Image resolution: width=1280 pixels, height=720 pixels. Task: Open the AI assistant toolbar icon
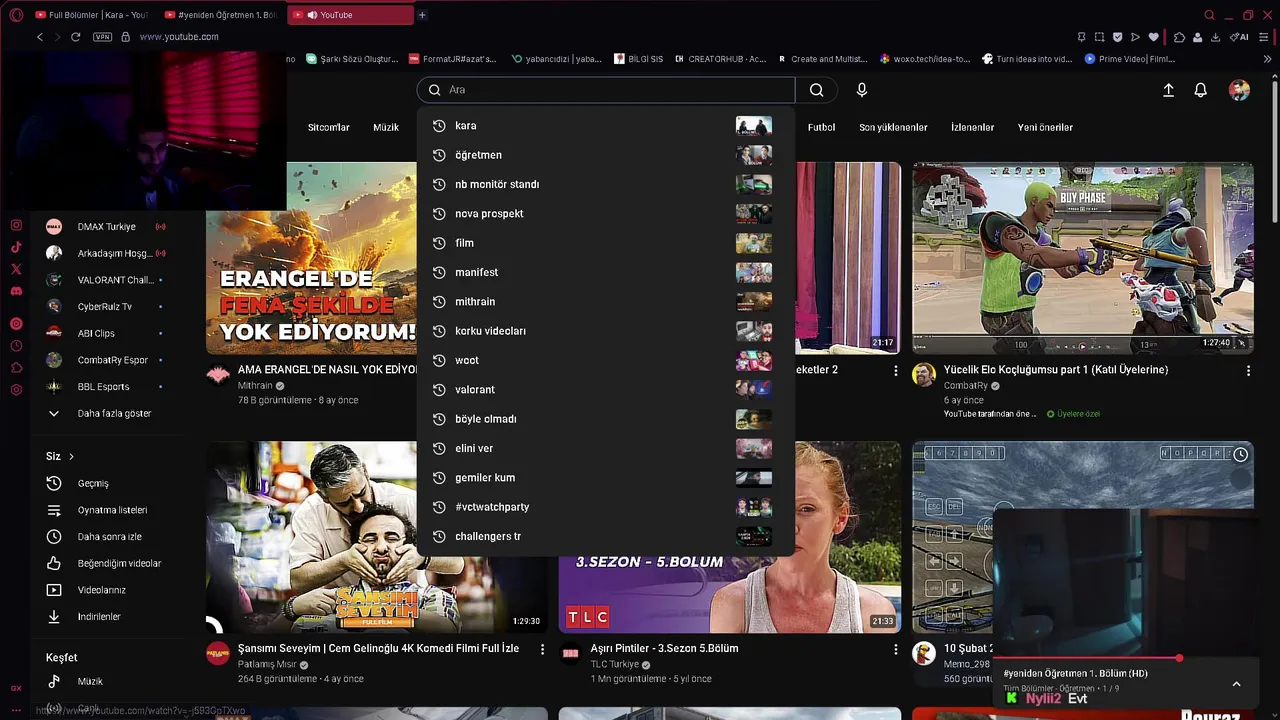[x=1240, y=37]
